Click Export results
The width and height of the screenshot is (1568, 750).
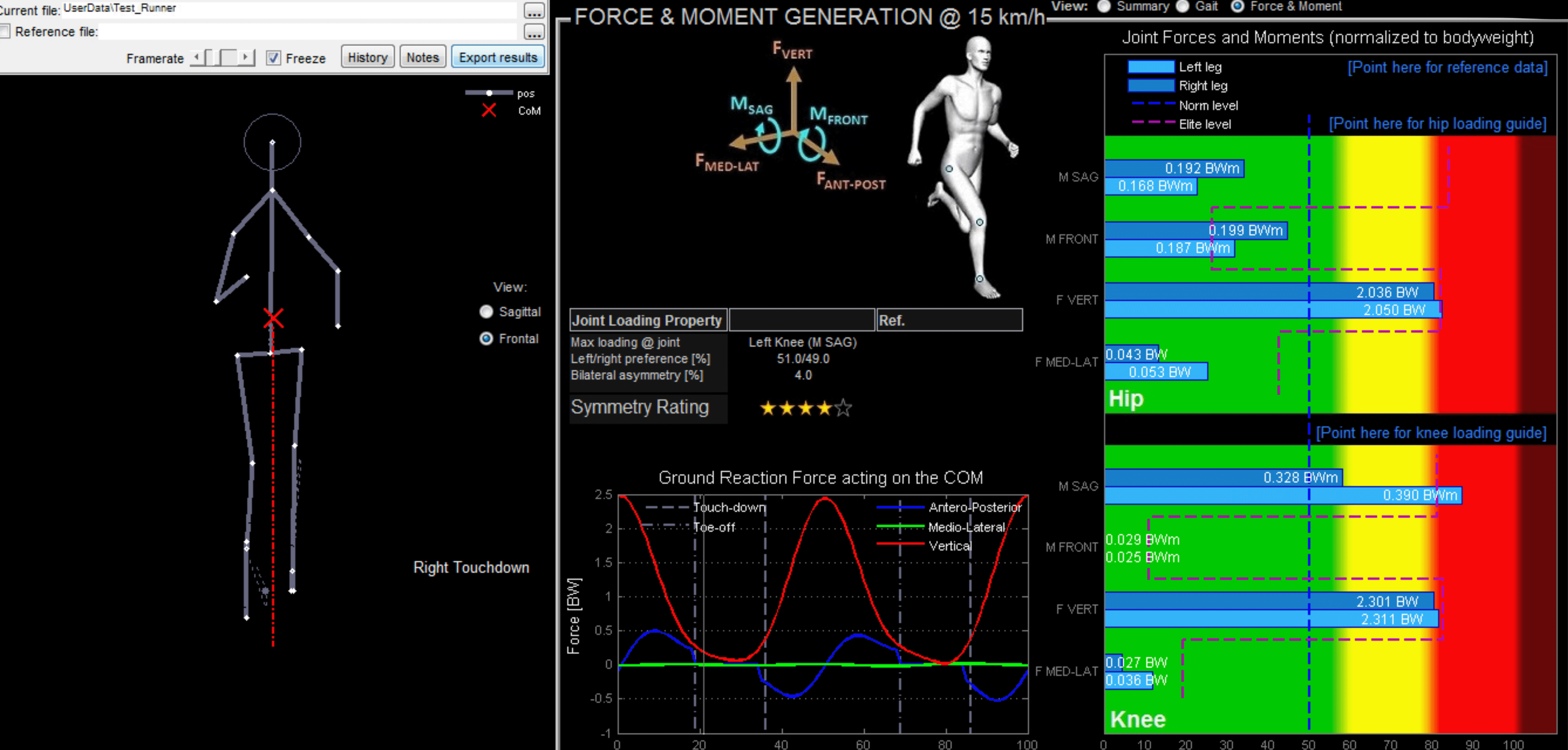pyautogui.click(x=498, y=57)
